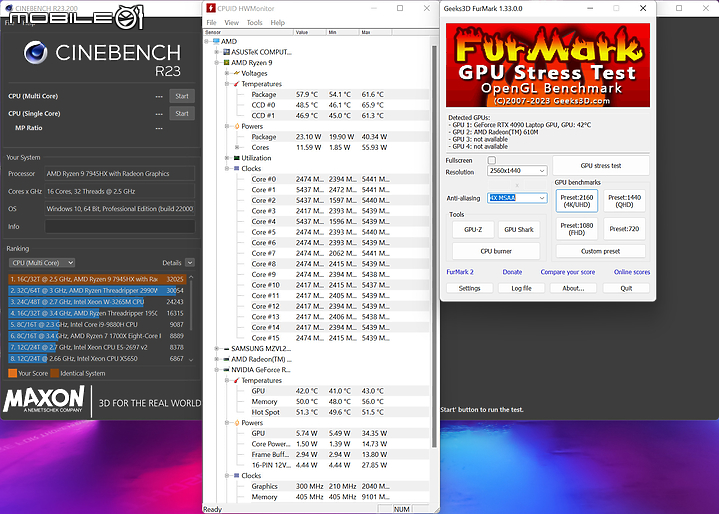Click the Sensor column header in HWMonitor

pyautogui.click(x=248, y=32)
